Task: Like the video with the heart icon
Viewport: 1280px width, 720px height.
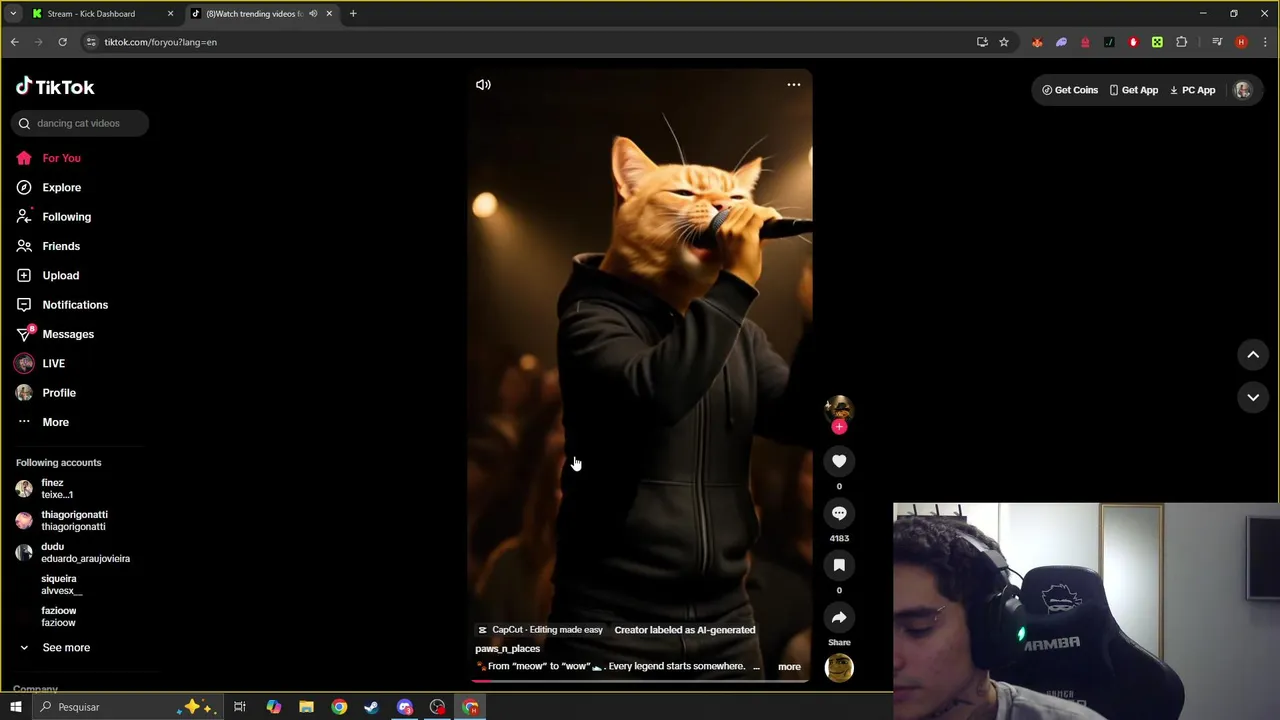Action: tap(839, 461)
